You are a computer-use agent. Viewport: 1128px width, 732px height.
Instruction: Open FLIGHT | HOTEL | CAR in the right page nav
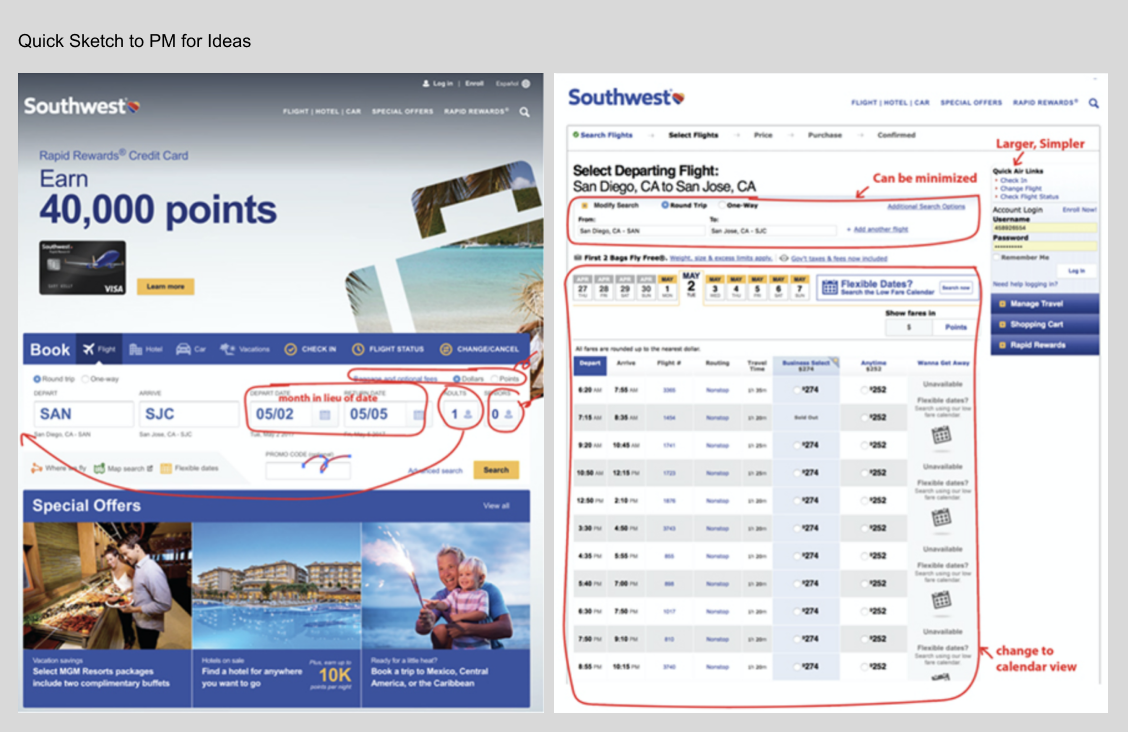click(x=890, y=103)
